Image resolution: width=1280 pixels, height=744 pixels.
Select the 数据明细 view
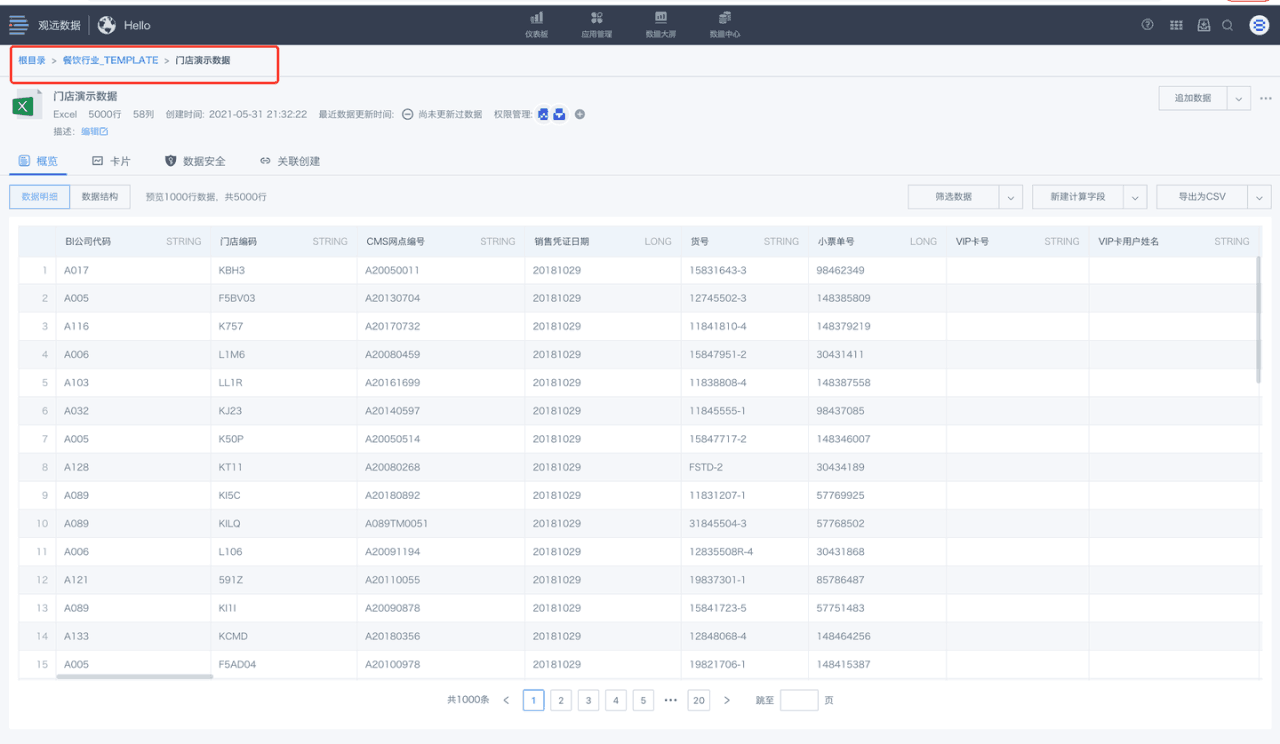coord(40,197)
